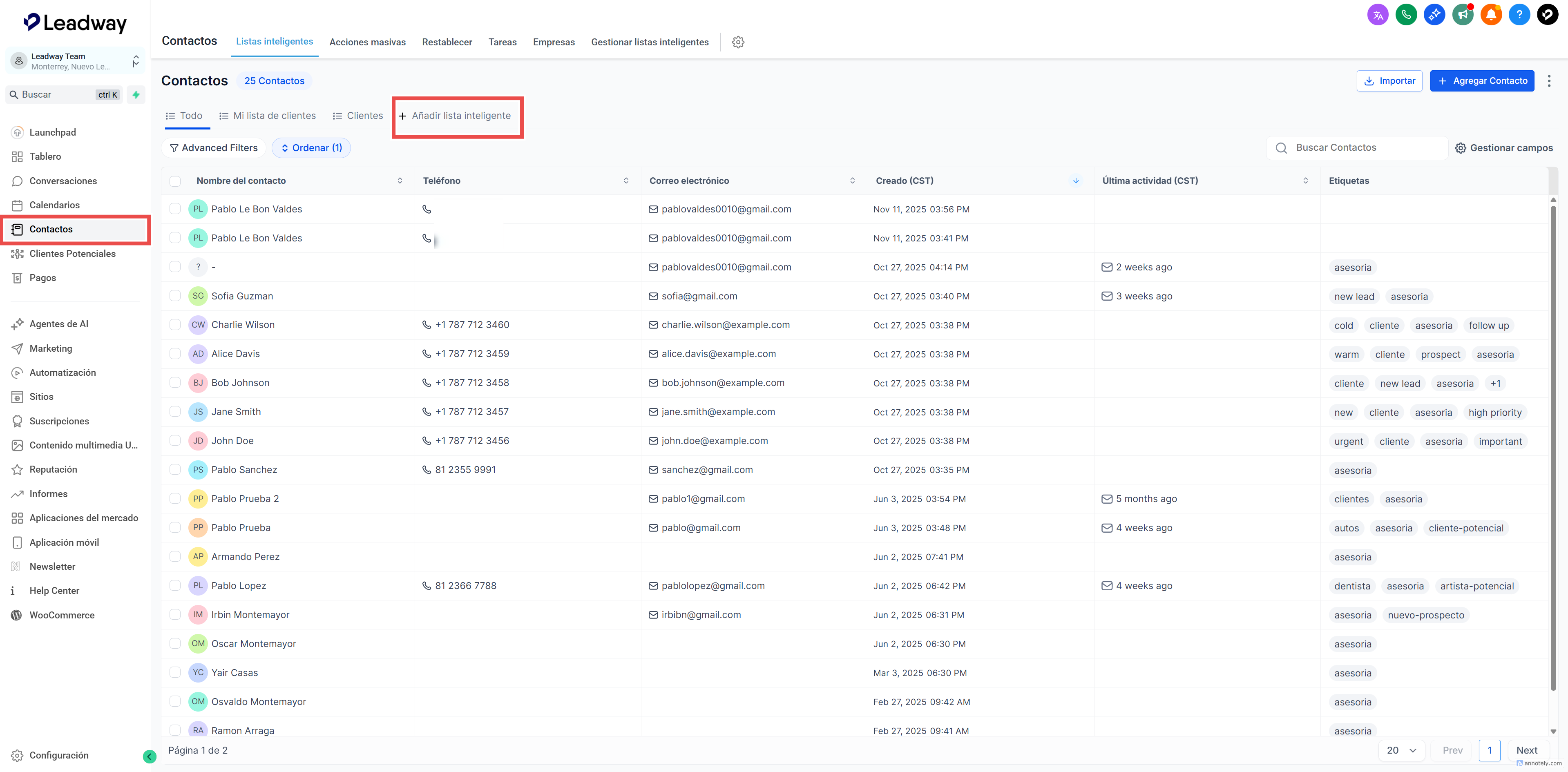Click the purple language translate icon
Screen dimensions: 1568x772
(1378, 15)
